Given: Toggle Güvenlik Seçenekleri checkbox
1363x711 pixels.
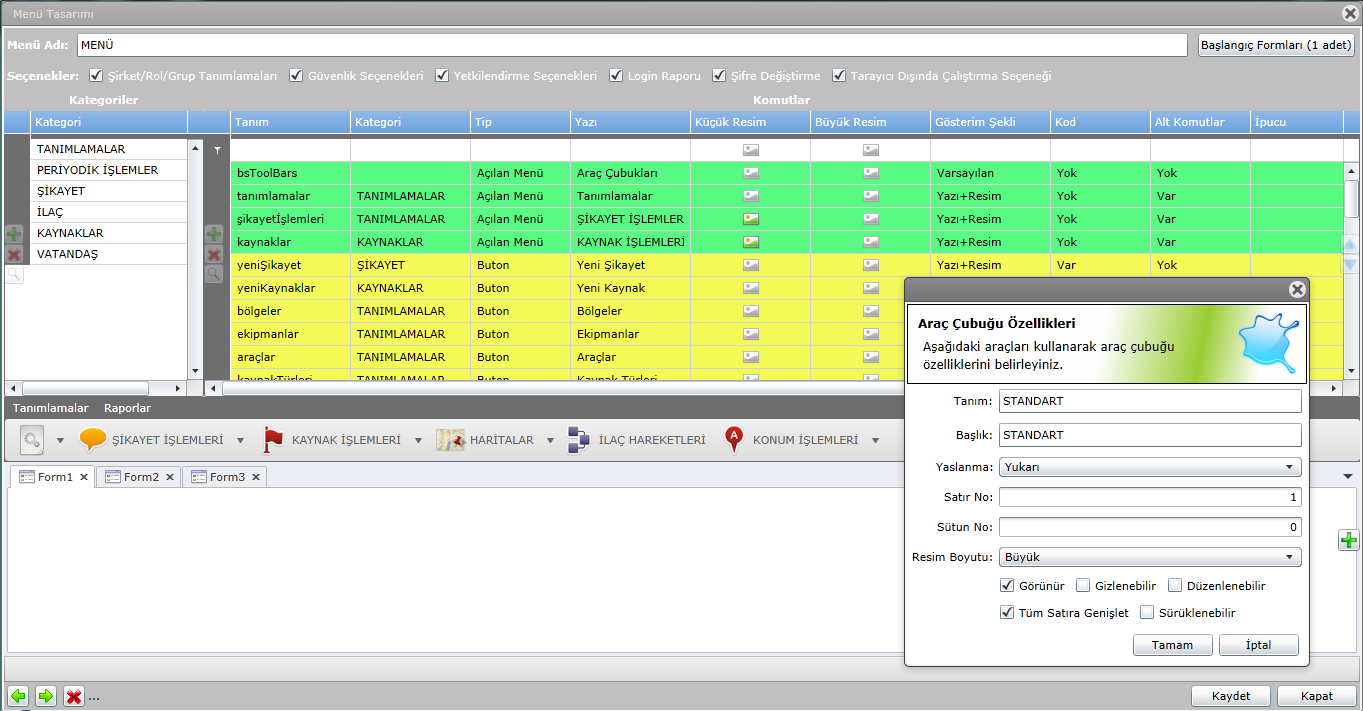Looking at the screenshot, I should (297, 75).
